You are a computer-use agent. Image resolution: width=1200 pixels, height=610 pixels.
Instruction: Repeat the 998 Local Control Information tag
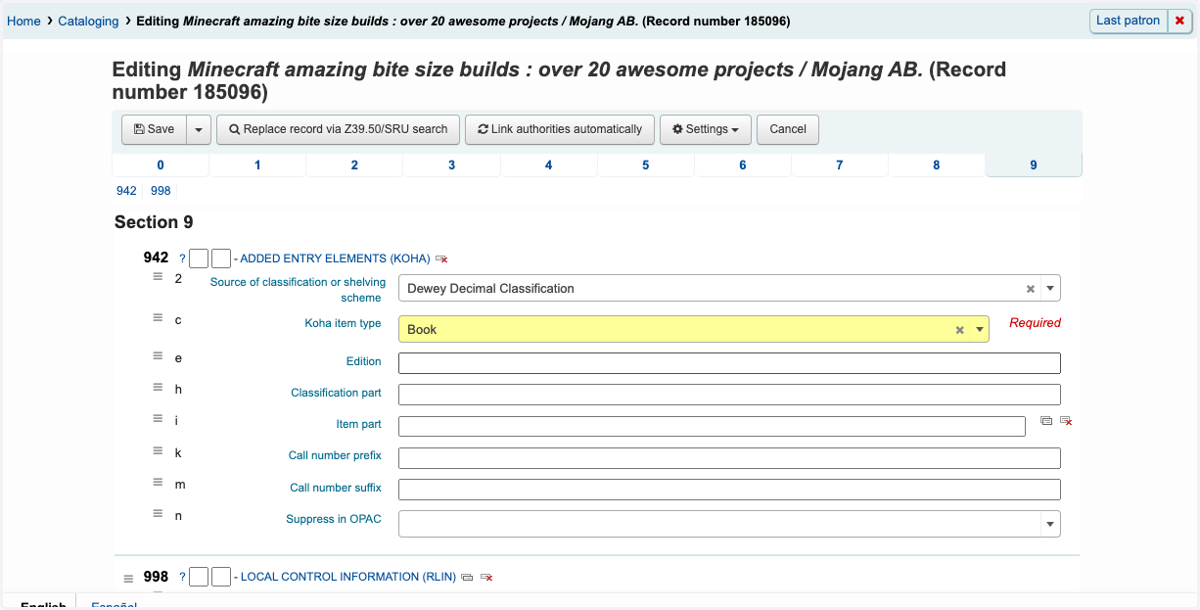467,577
